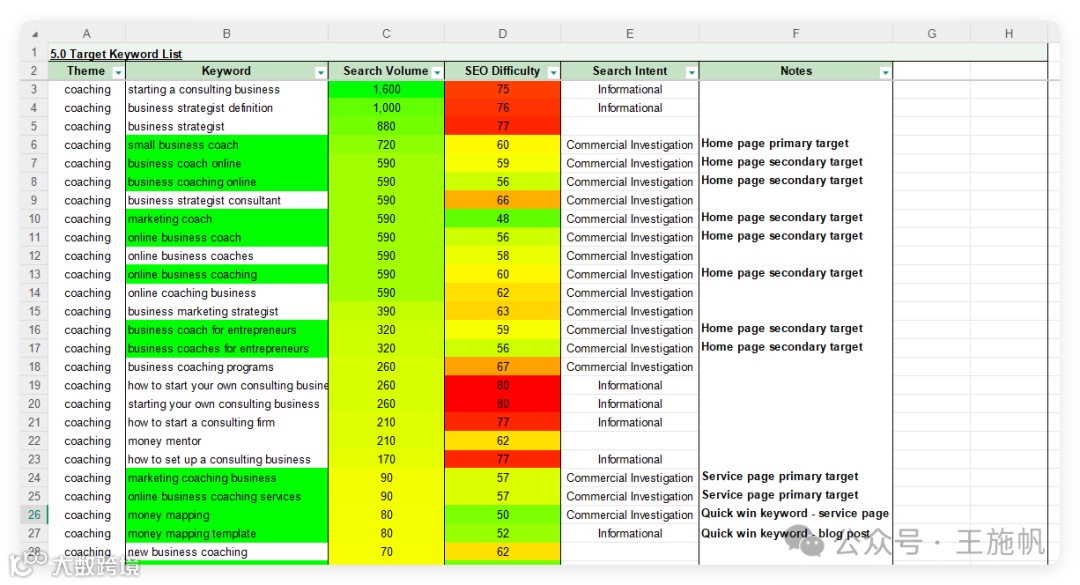Click the search volume cell '170'
The width and height of the screenshot is (1080, 585).
[386, 460]
